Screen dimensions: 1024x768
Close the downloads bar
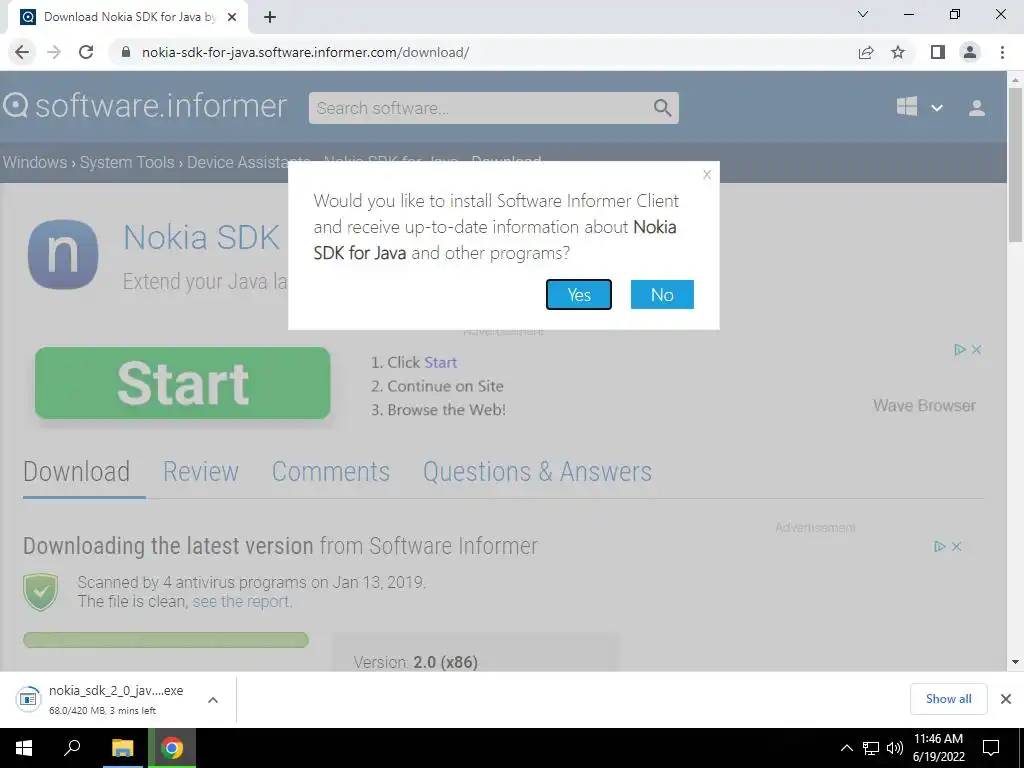[1006, 699]
